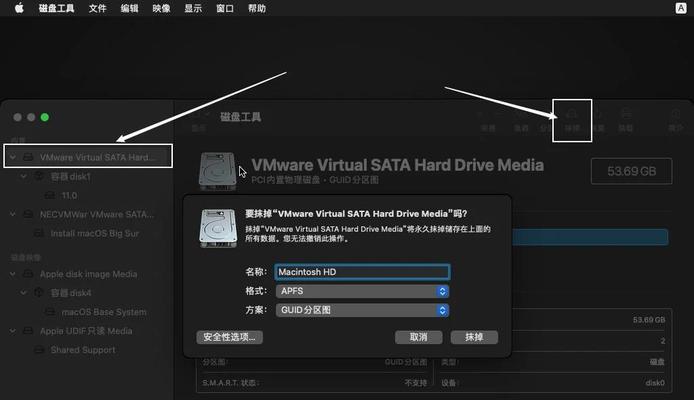Screen dimensions: 694x400
Task: Click the container icon next to 容器 disk4
Action: (x=39, y=292)
